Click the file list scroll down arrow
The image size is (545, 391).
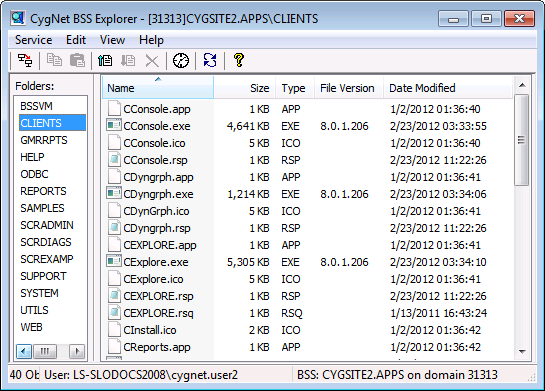(x=522, y=351)
